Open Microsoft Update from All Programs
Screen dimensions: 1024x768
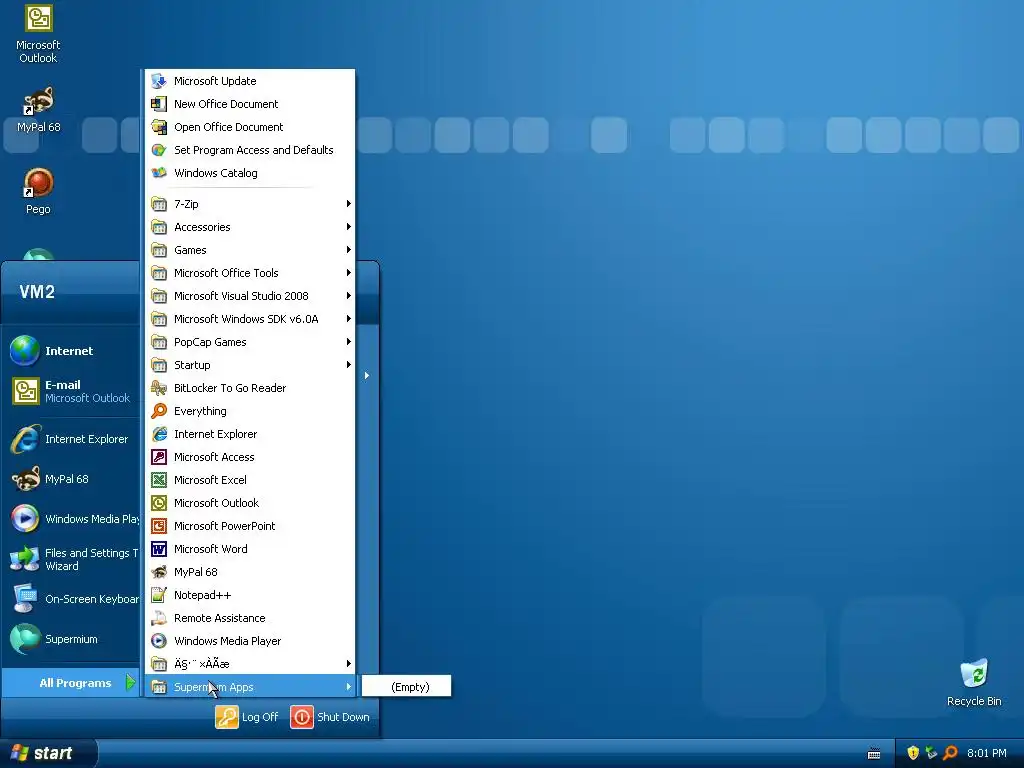[x=249, y=81]
